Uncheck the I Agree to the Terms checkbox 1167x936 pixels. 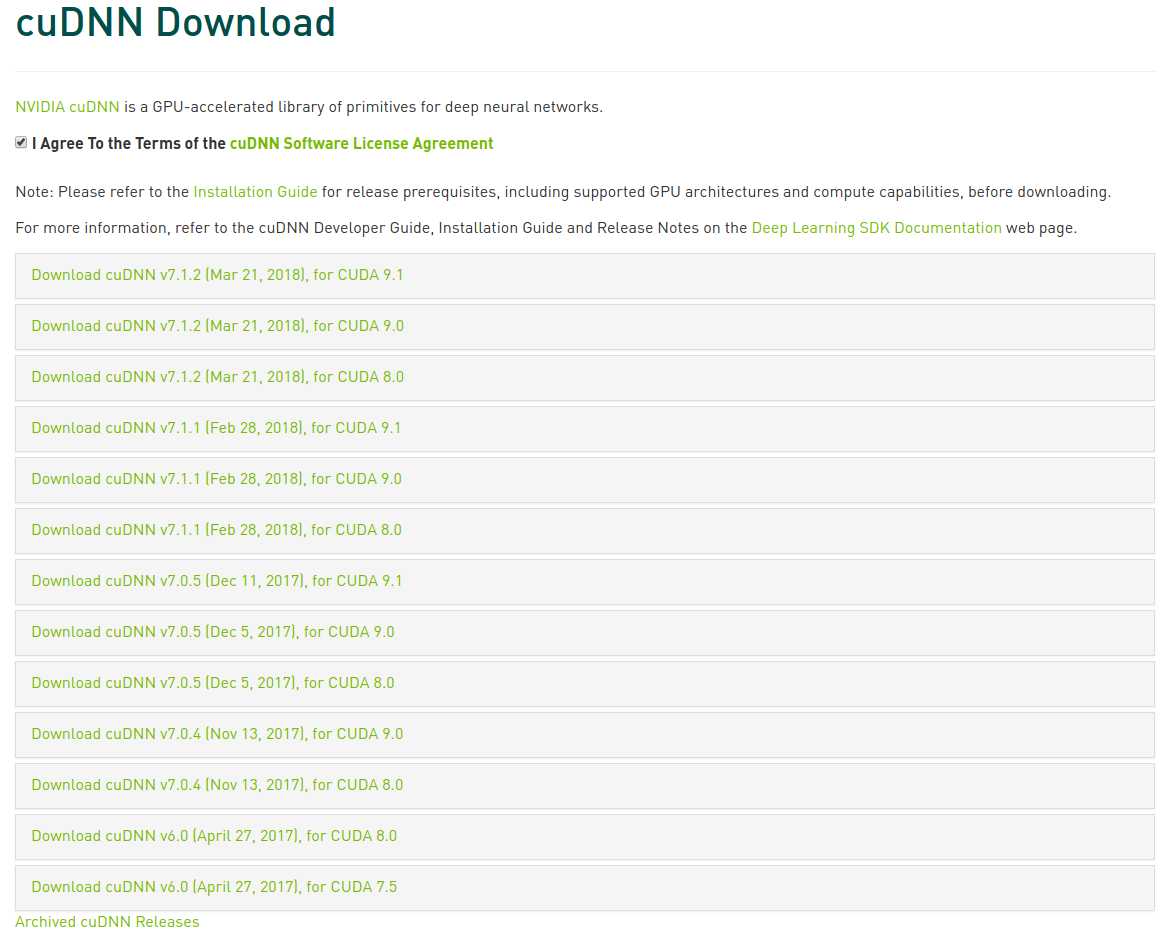[x=21, y=143]
